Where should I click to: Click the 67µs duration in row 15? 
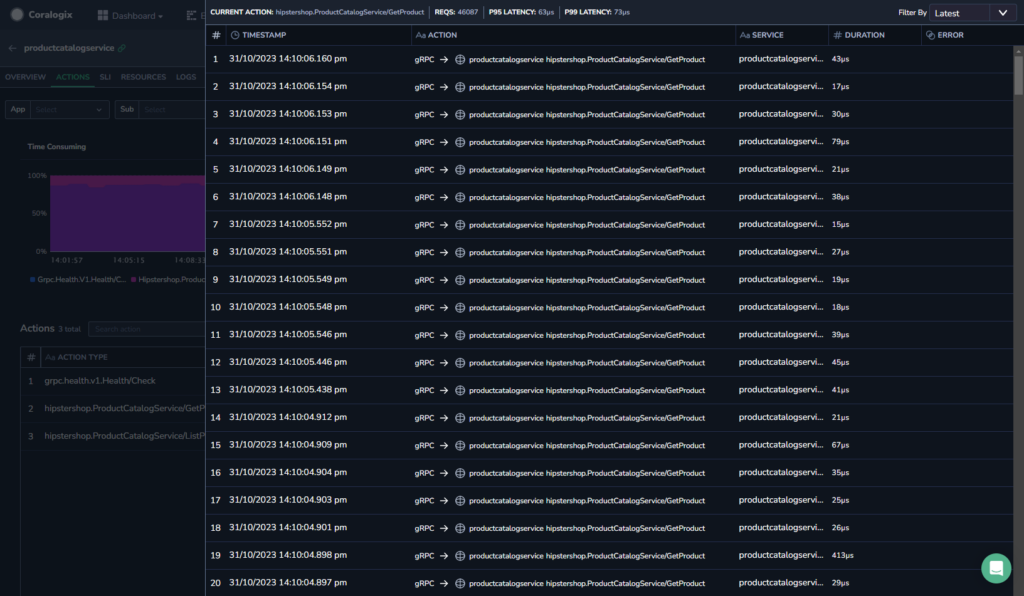(840, 445)
